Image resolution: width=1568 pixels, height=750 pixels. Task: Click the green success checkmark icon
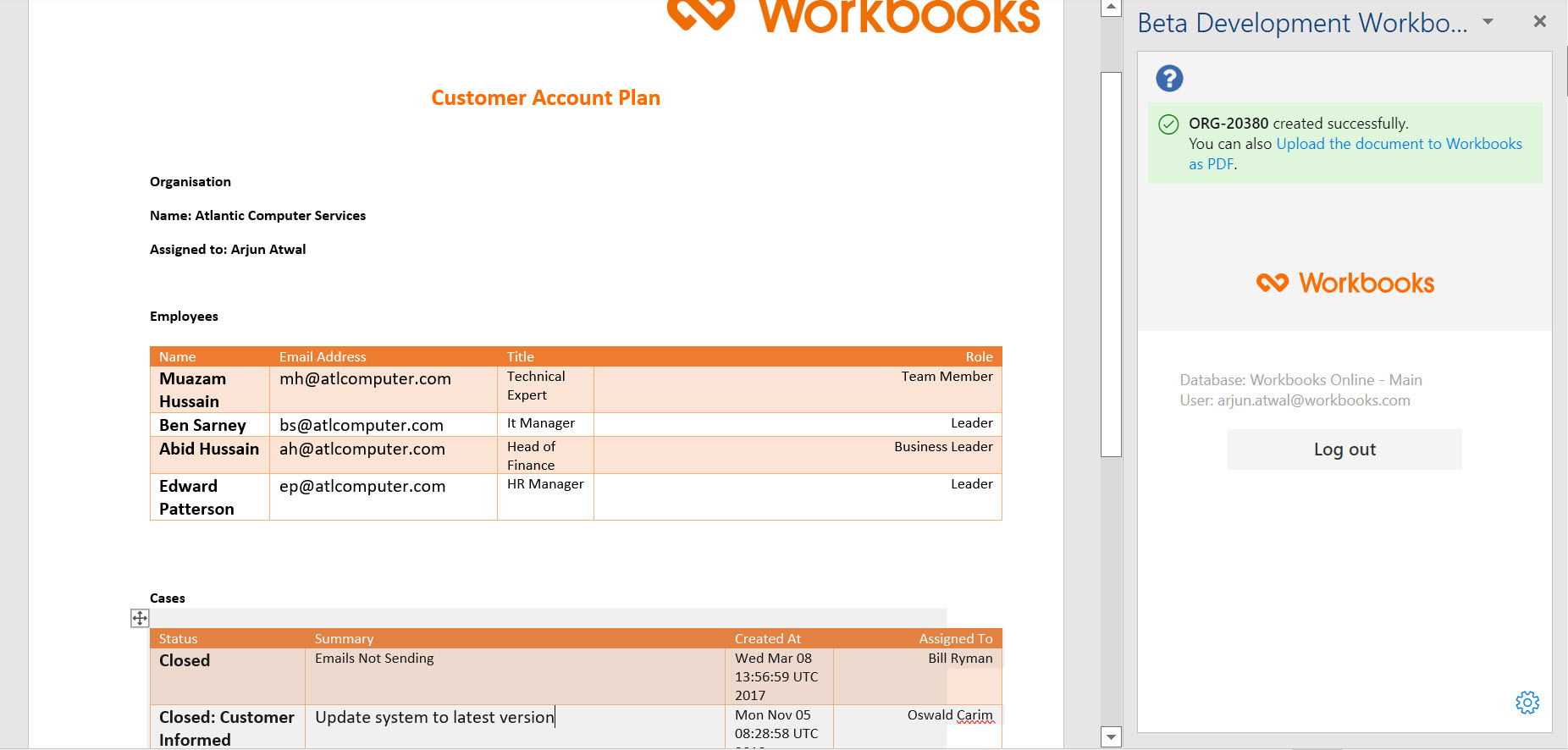click(x=1168, y=124)
